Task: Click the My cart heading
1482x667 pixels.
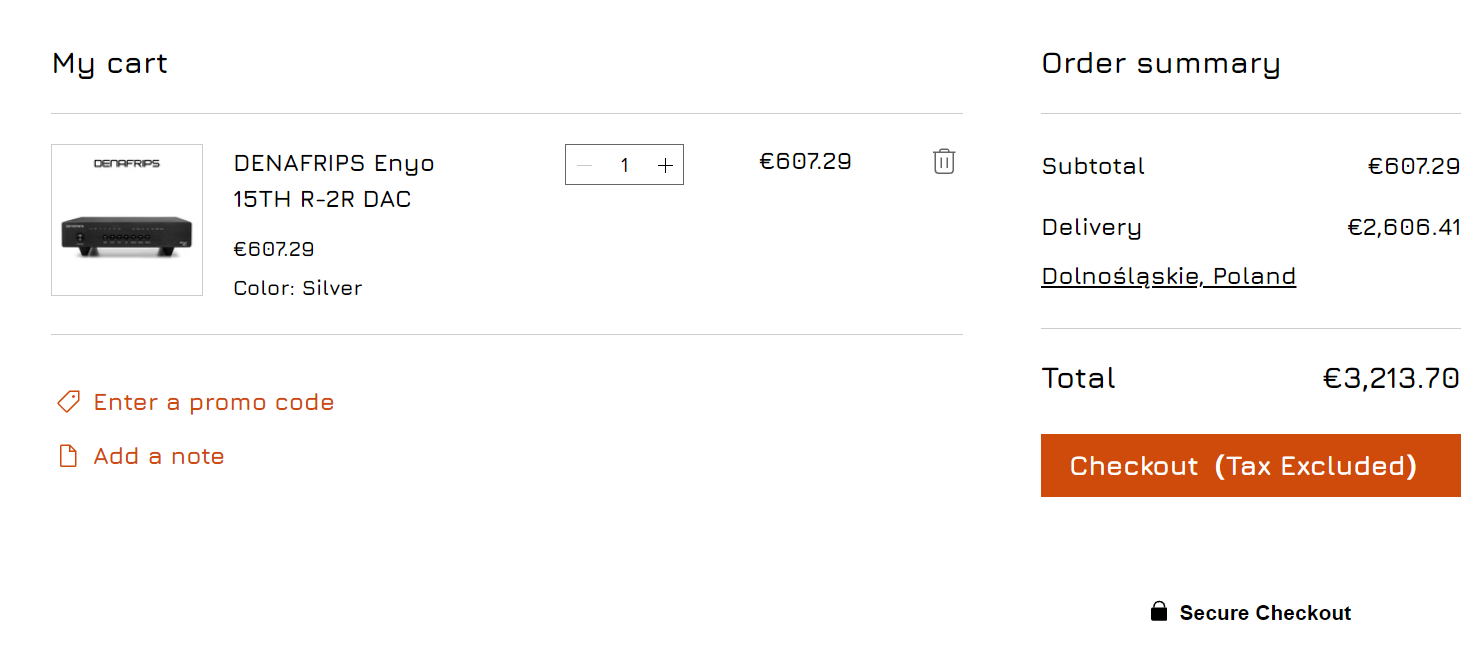Action: pos(110,64)
